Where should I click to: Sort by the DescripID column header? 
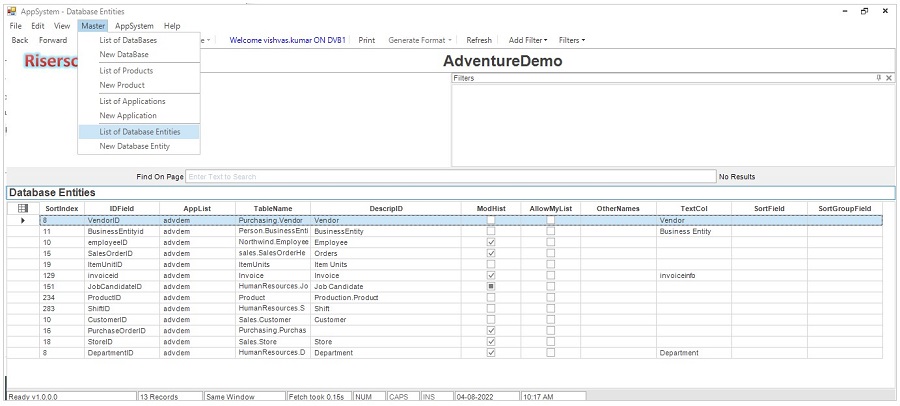coord(386,208)
